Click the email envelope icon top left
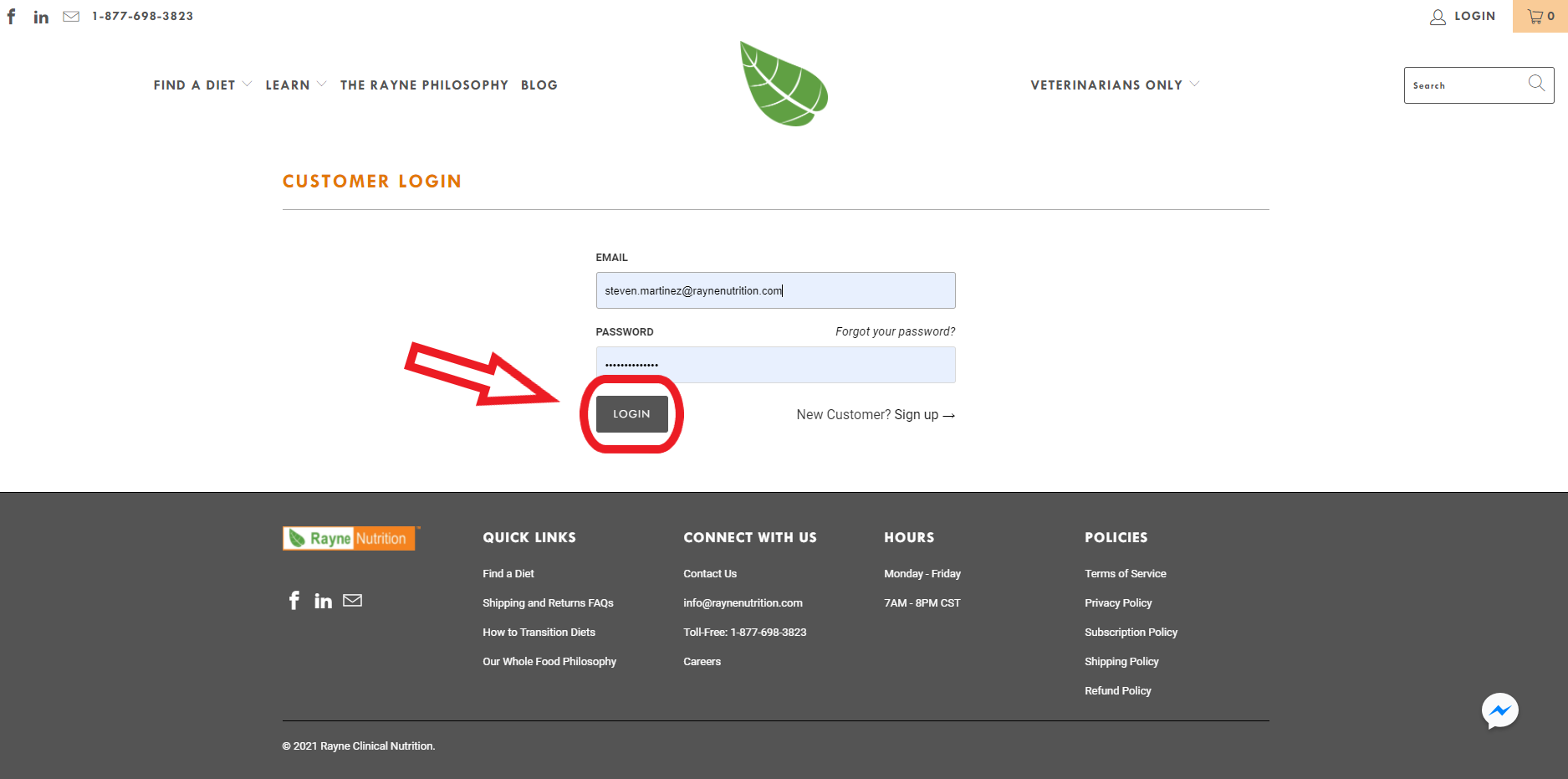 [70, 16]
